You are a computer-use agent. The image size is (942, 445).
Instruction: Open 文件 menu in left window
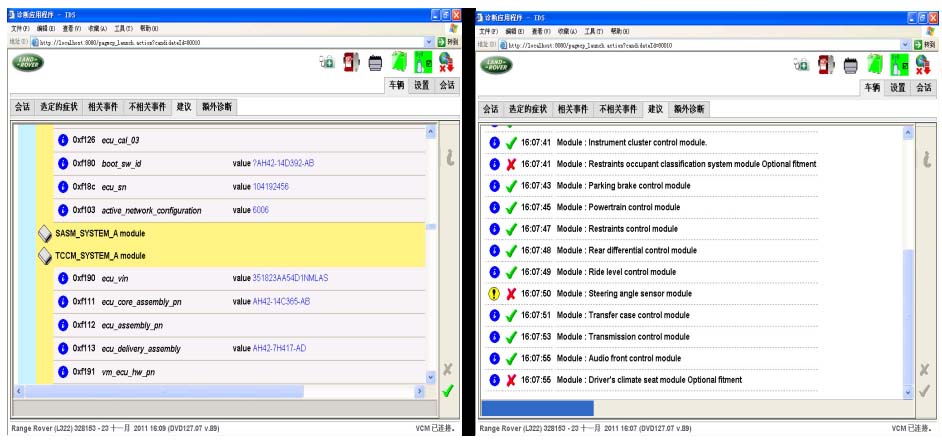click(20, 28)
